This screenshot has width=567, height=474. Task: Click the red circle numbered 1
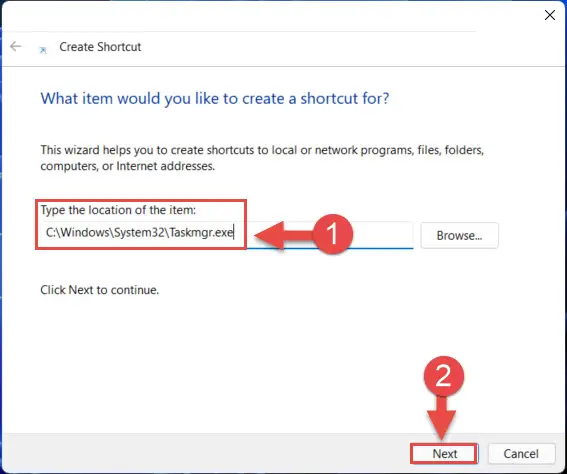[x=333, y=234]
